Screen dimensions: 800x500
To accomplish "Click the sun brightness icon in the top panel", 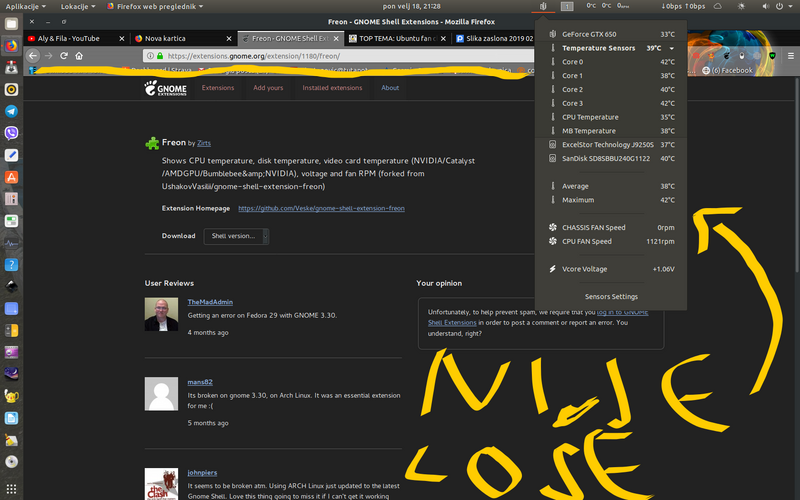I will pos(741,6).
